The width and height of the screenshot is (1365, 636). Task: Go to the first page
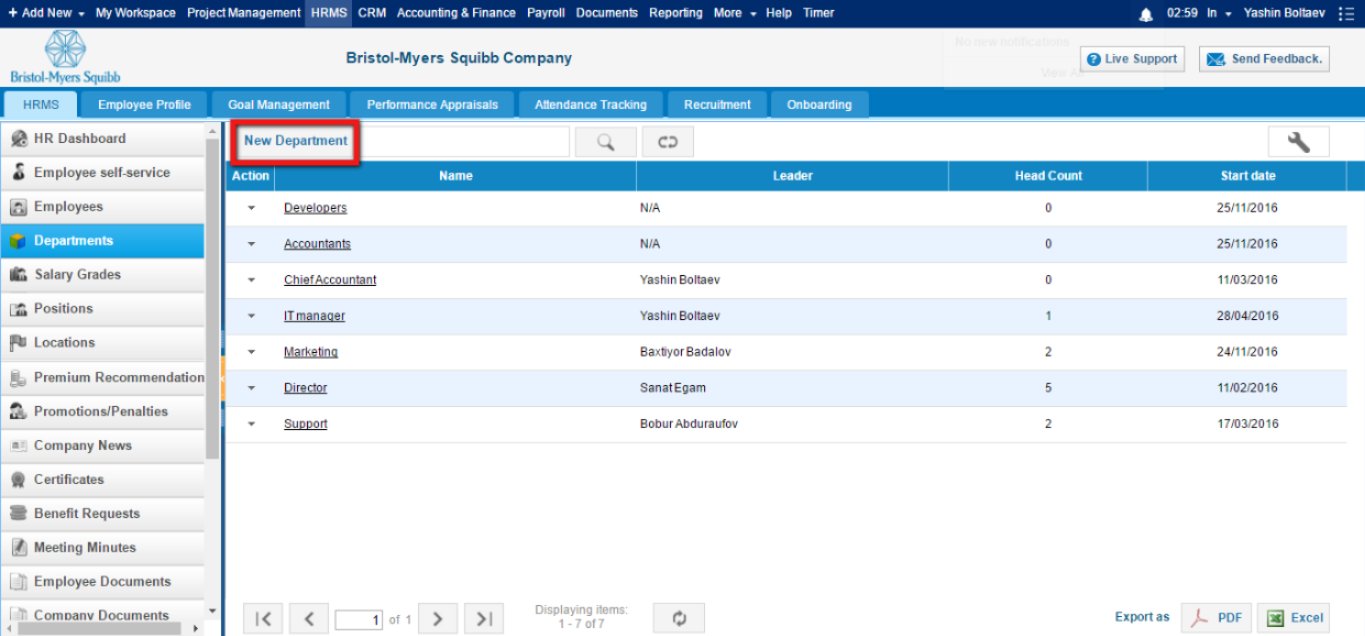pos(263,619)
